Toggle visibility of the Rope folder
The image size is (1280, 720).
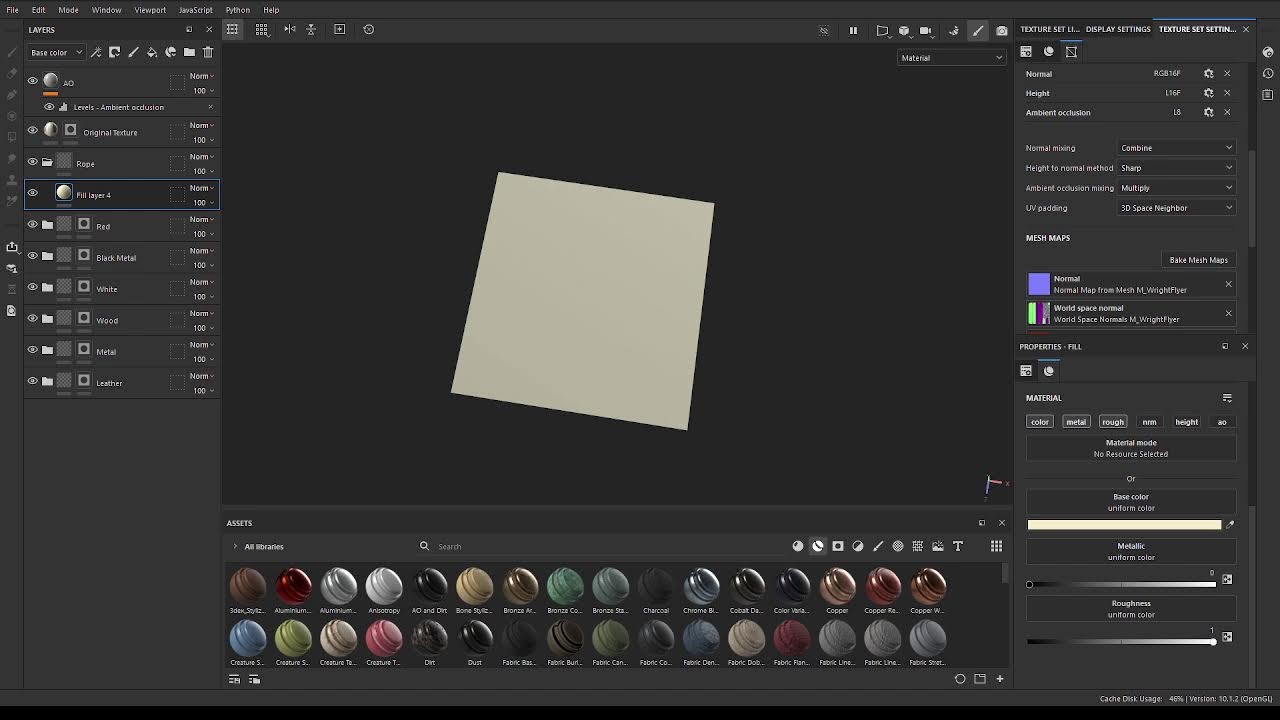pos(32,162)
